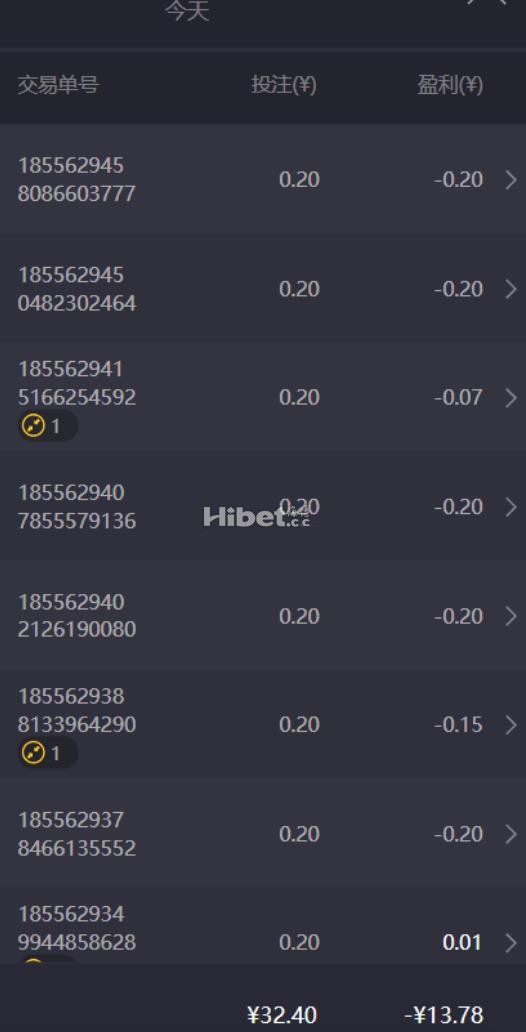Image resolution: width=526 pixels, height=1032 pixels.
Task: Click total bet amount ¥32.40
Action: click(x=282, y=1014)
